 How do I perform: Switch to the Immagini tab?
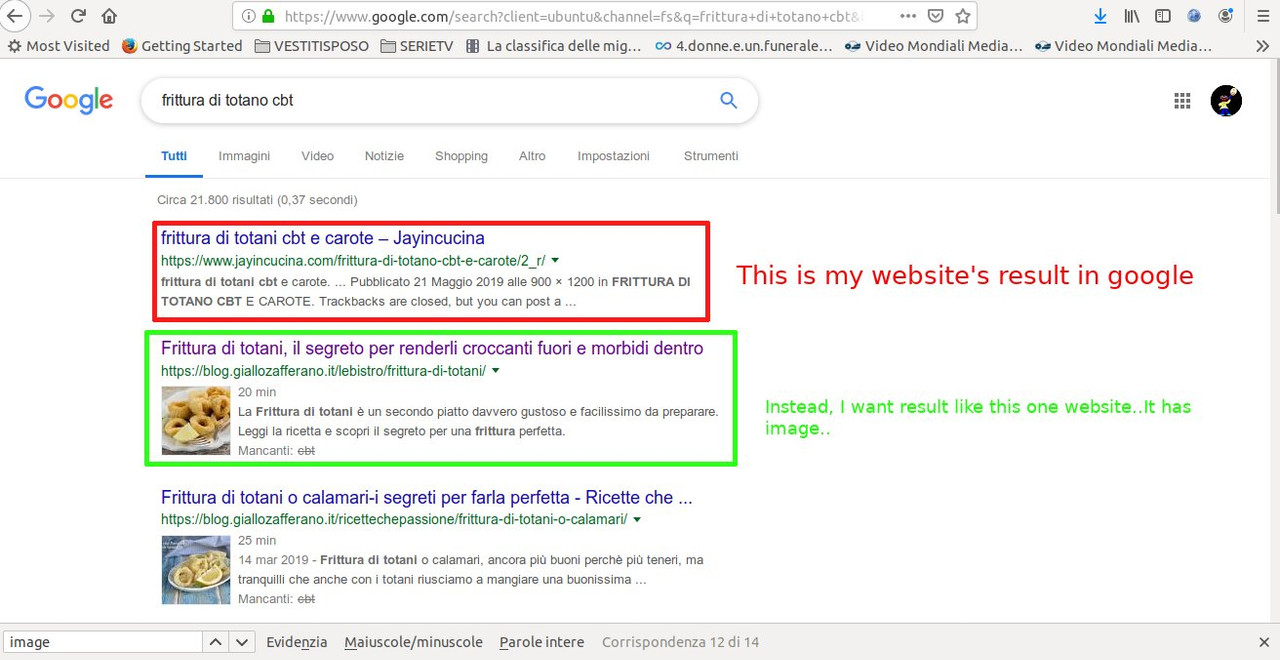244,156
